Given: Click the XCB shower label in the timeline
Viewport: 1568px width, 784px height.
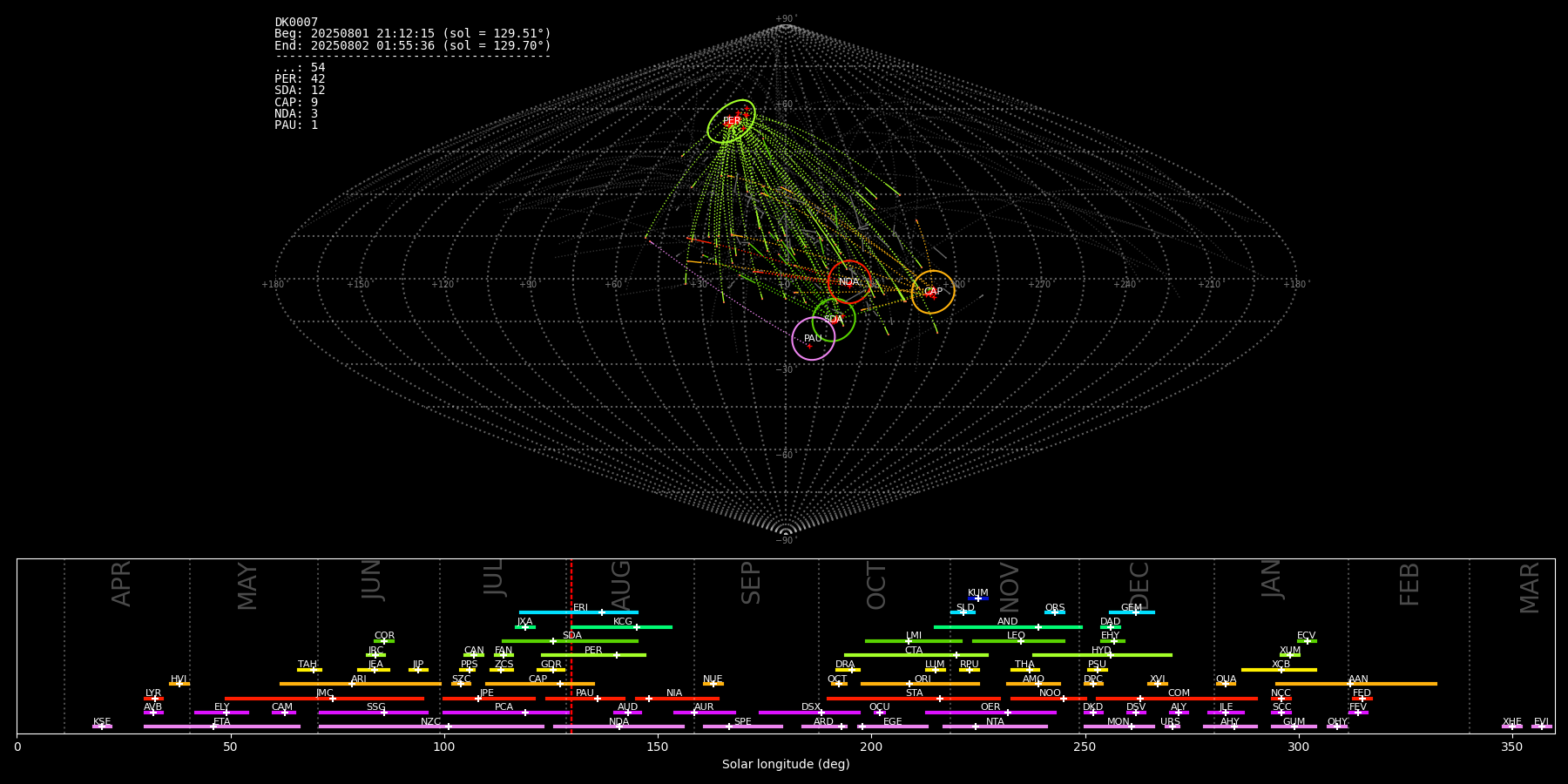Looking at the screenshot, I should [x=1281, y=665].
